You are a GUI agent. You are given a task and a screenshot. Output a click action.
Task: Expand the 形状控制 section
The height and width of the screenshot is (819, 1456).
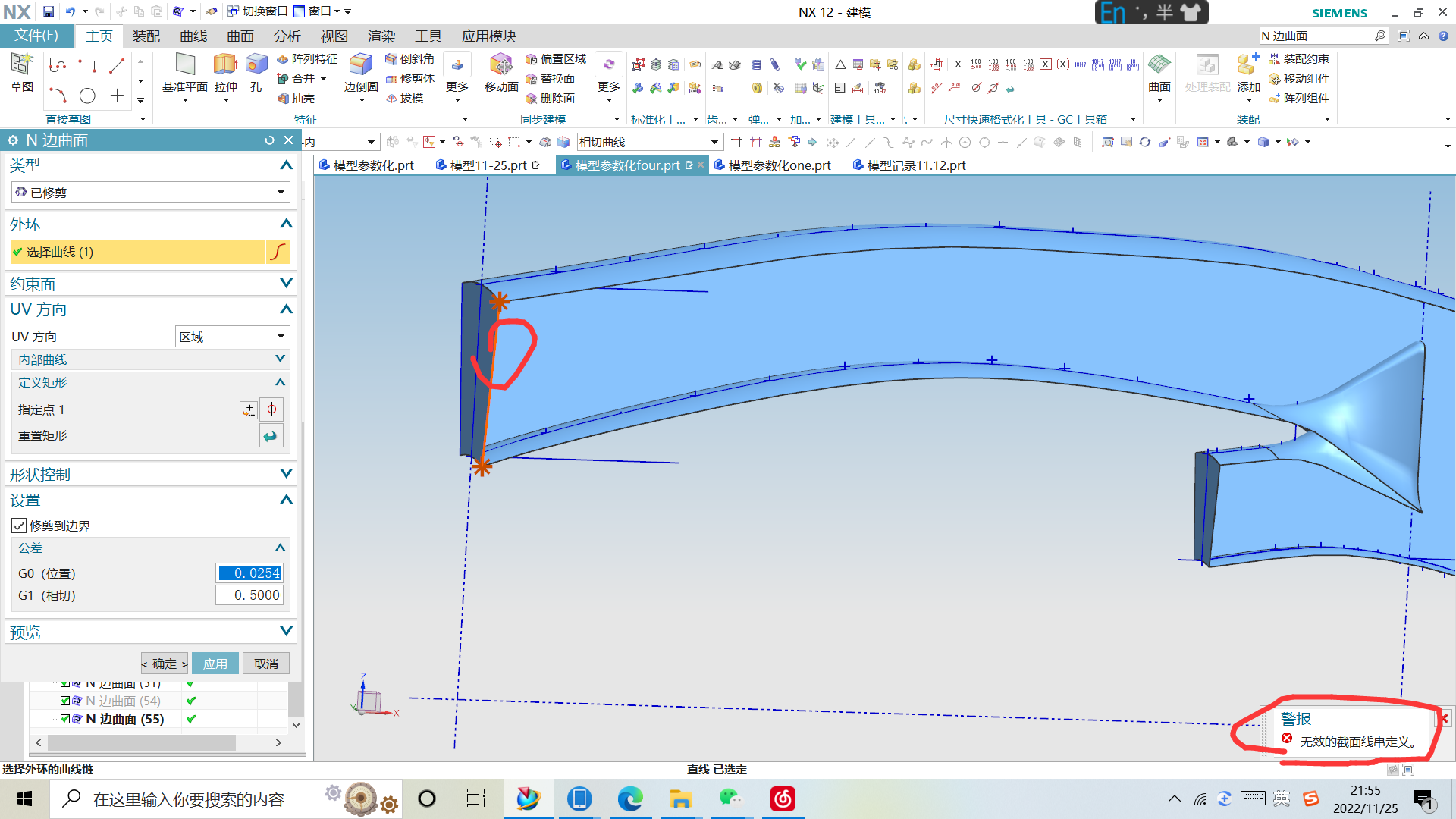coord(286,473)
